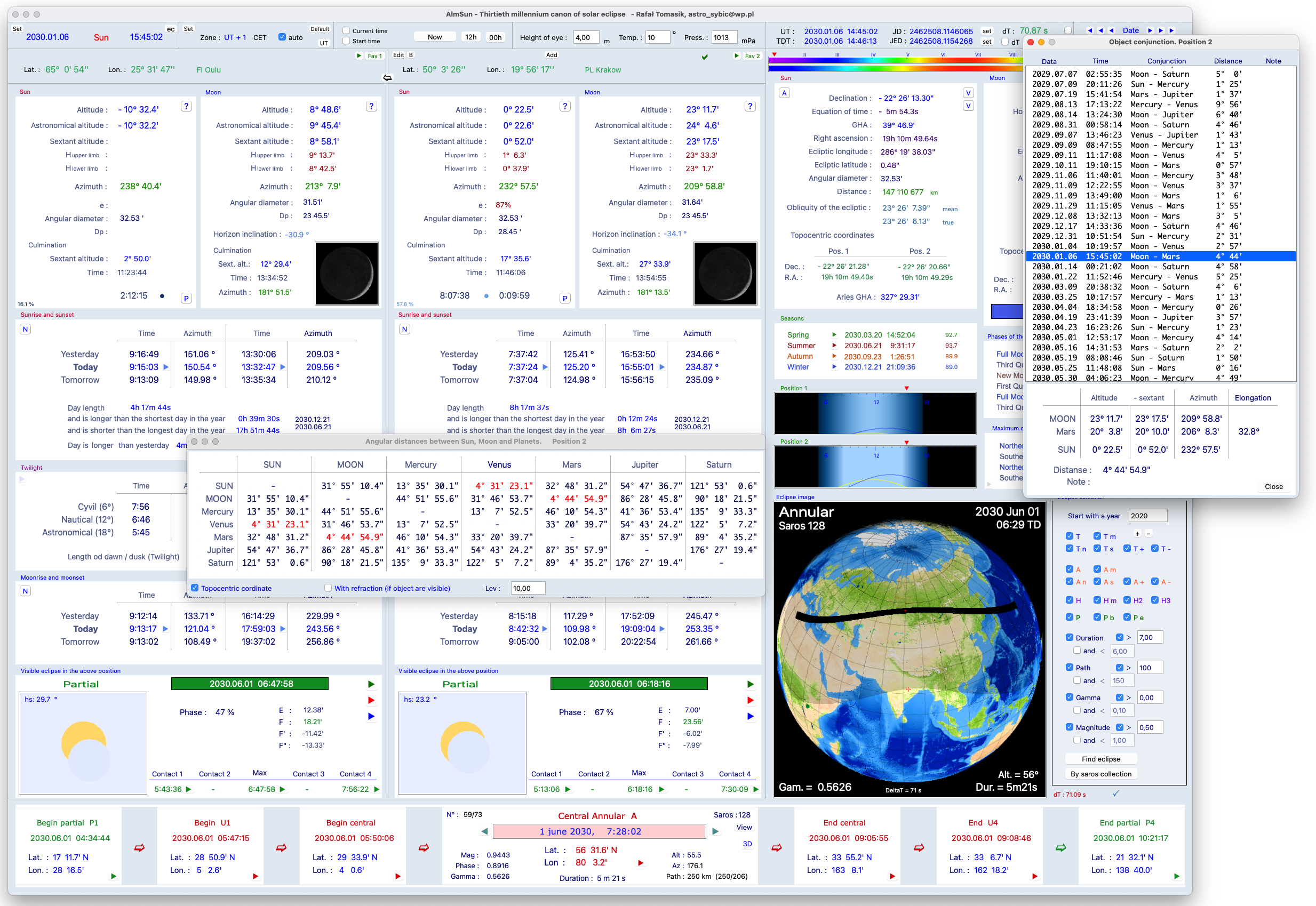1316x906 pixels.
Task: Click the Conjunction column header
Action: click(1166, 61)
